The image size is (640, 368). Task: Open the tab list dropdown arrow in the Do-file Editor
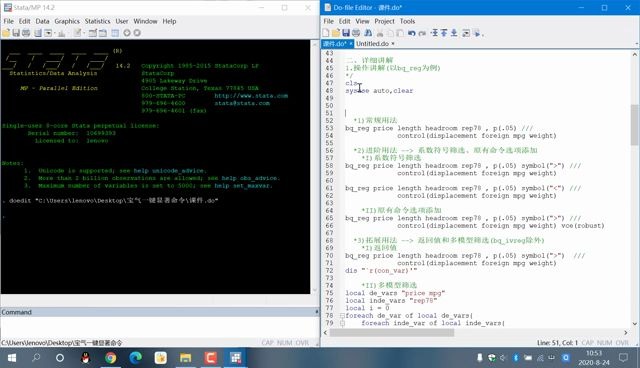[x=636, y=44]
